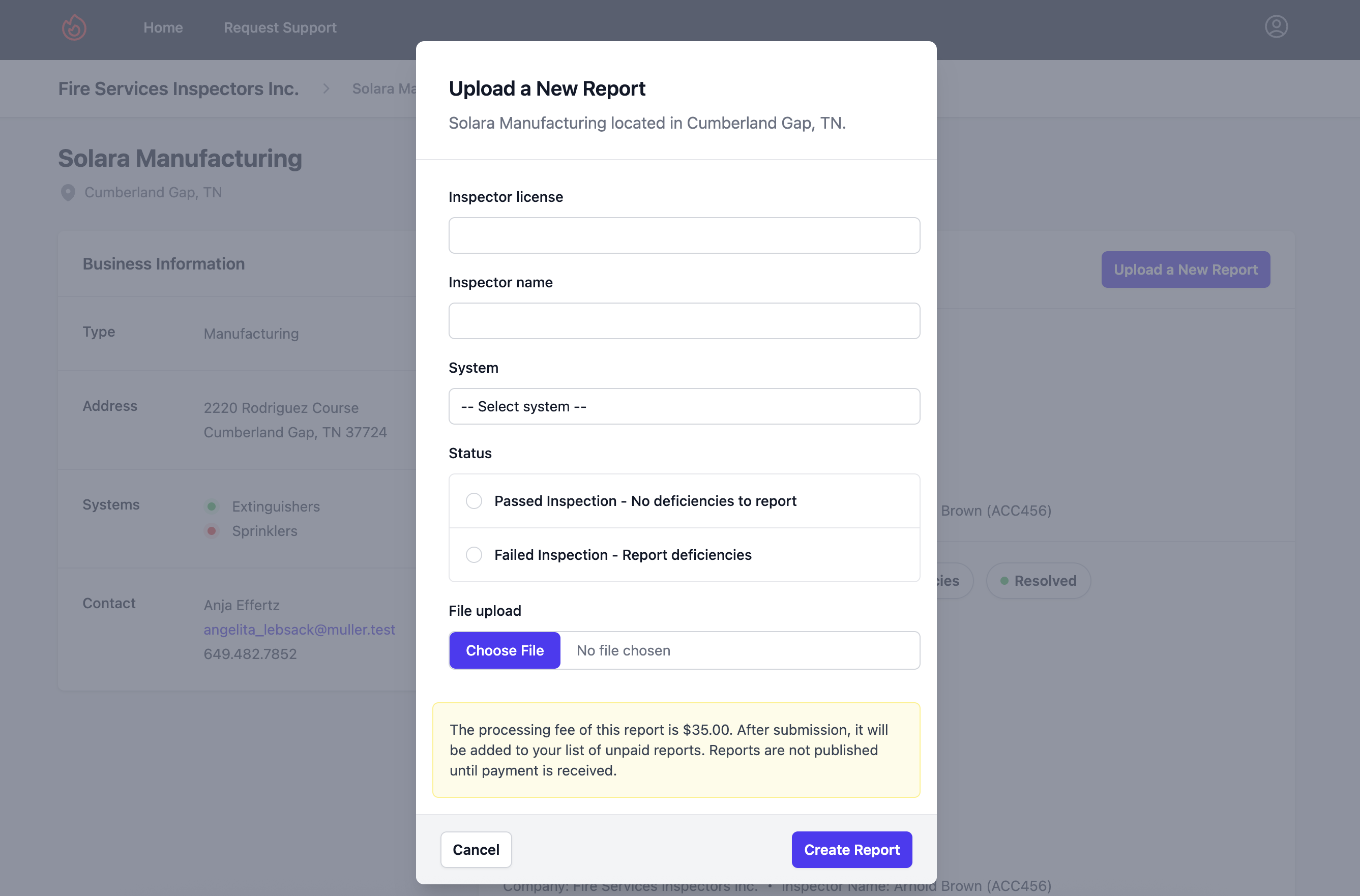The width and height of the screenshot is (1360, 896).
Task: Click the green status dot next to Extinguishers
Action: [212, 506]
